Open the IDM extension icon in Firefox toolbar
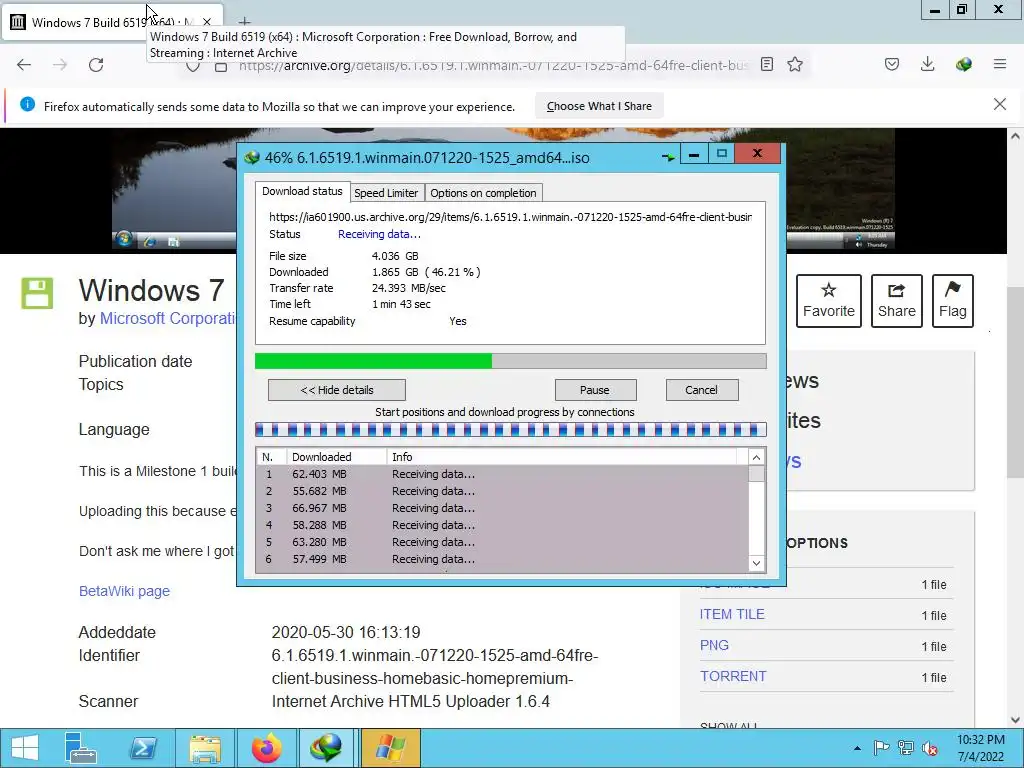The image size is (1024, 768). 963,64
